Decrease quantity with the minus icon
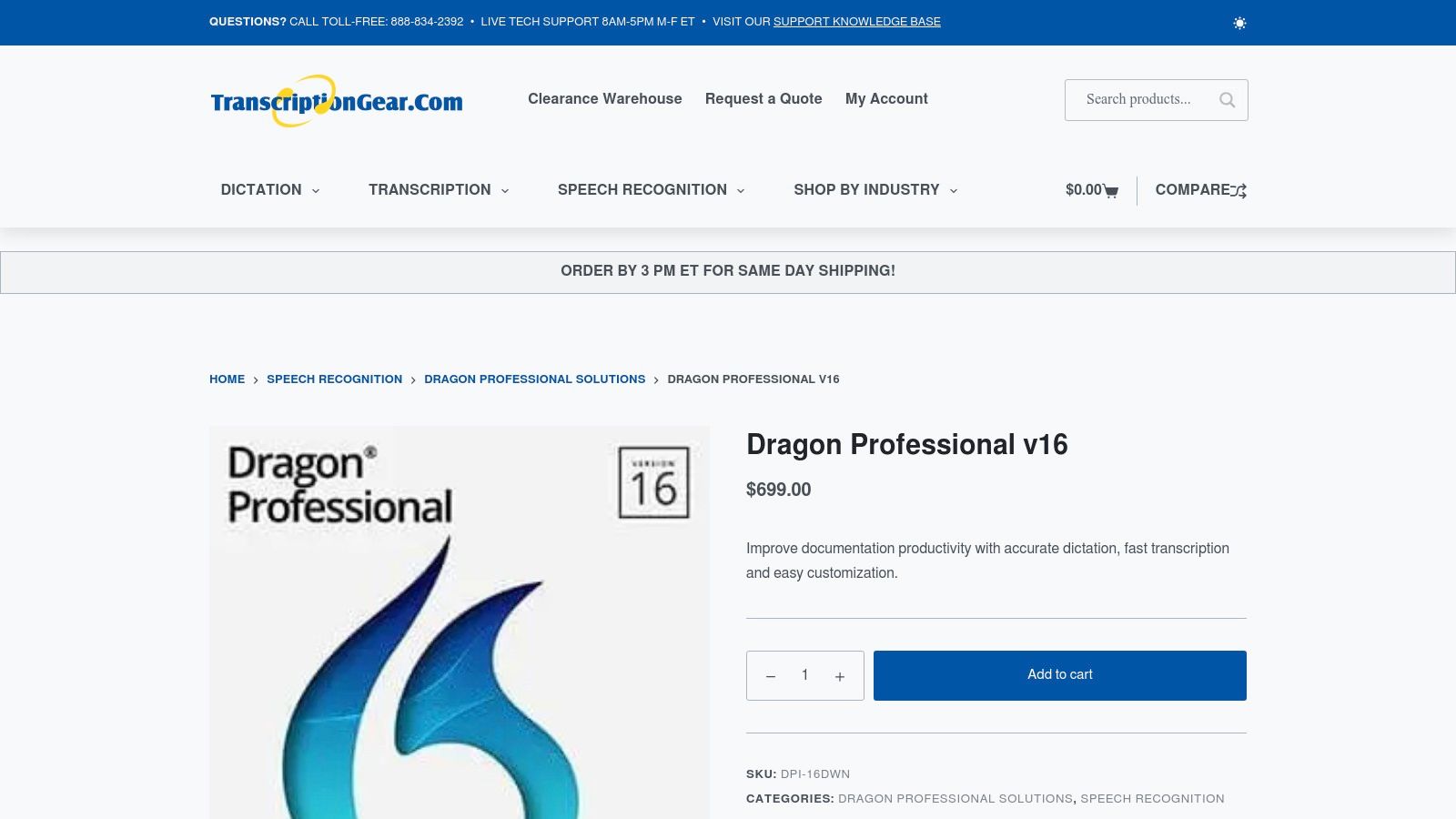This screenshot has width=1456, height=819. [770, 675]
